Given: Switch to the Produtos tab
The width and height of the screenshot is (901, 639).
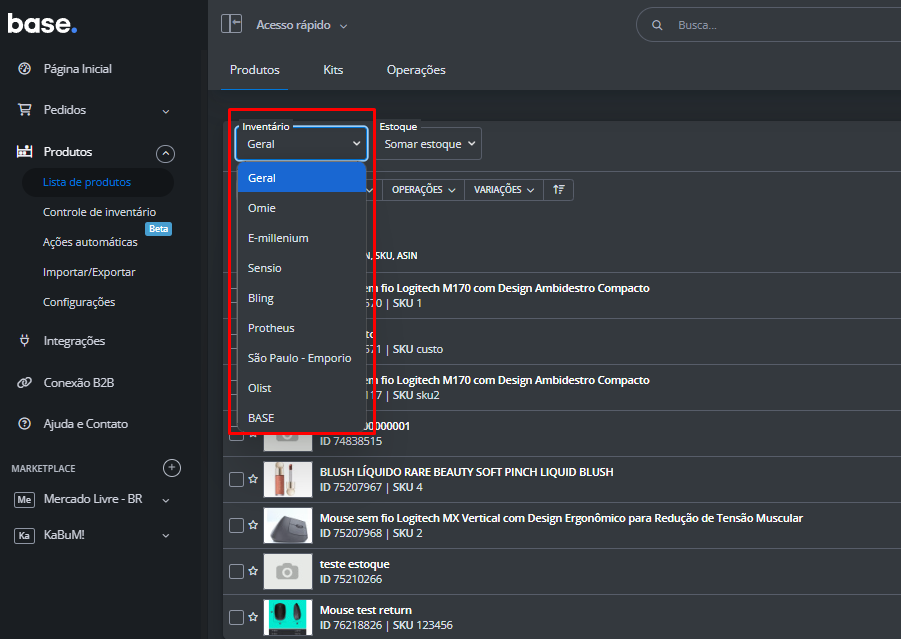Looking at the screenshot, I should 255,70.
